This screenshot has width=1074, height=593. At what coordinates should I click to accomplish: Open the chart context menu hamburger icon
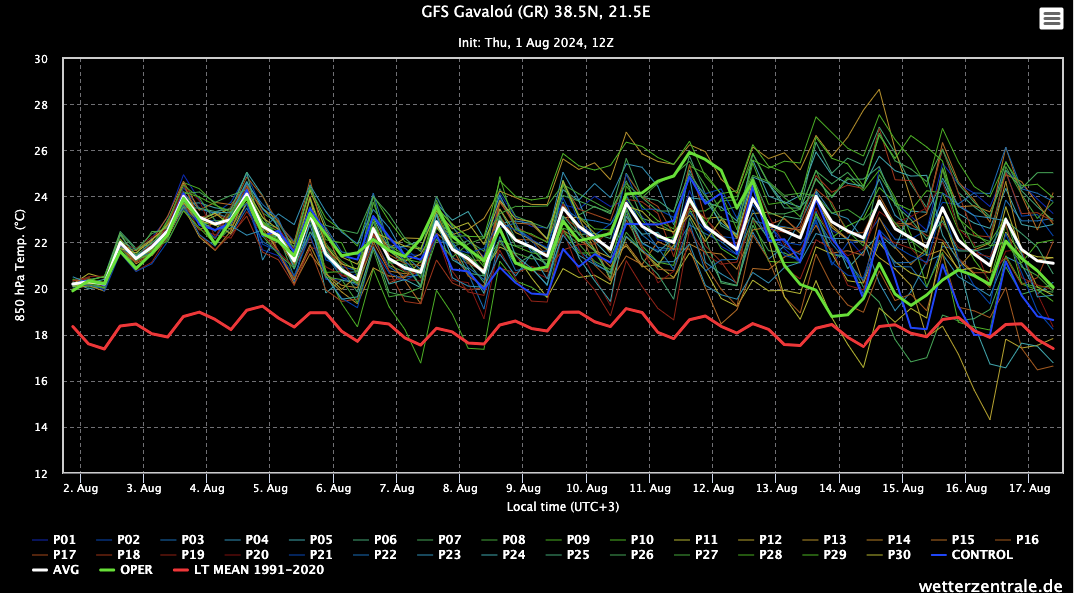[x=1051, y=18]
